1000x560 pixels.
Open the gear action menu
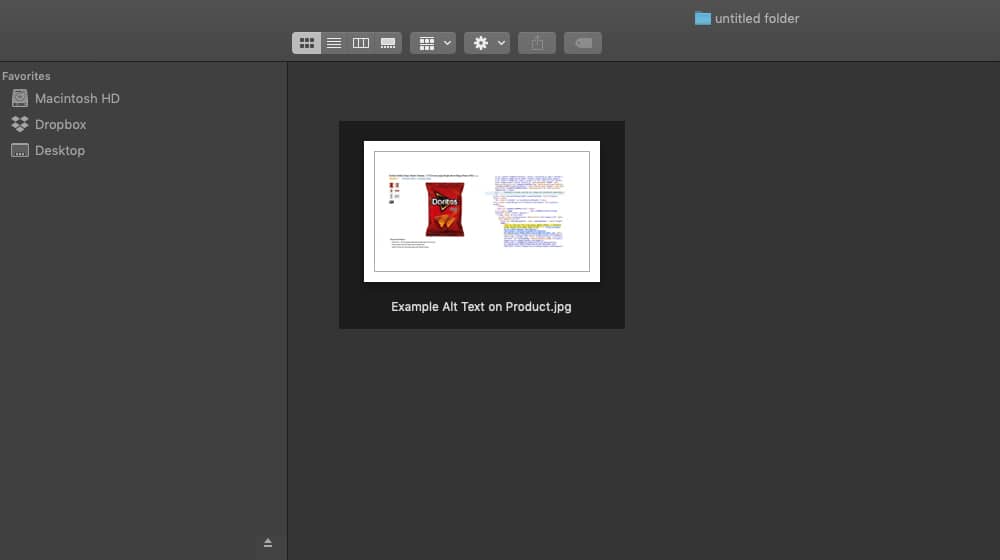coord(487,43)
